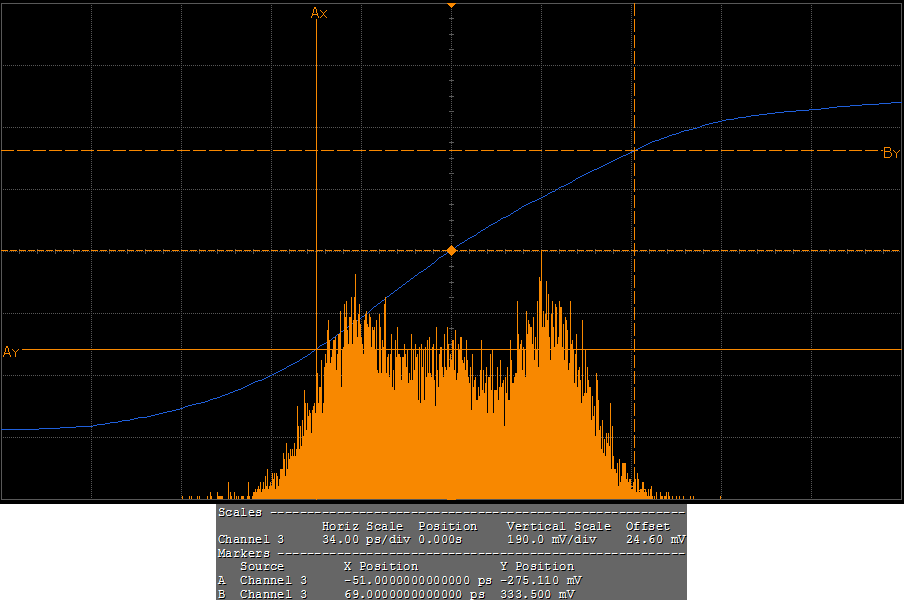
Task: Click the Offset value 24.60 mV
Action: point(655,539)
